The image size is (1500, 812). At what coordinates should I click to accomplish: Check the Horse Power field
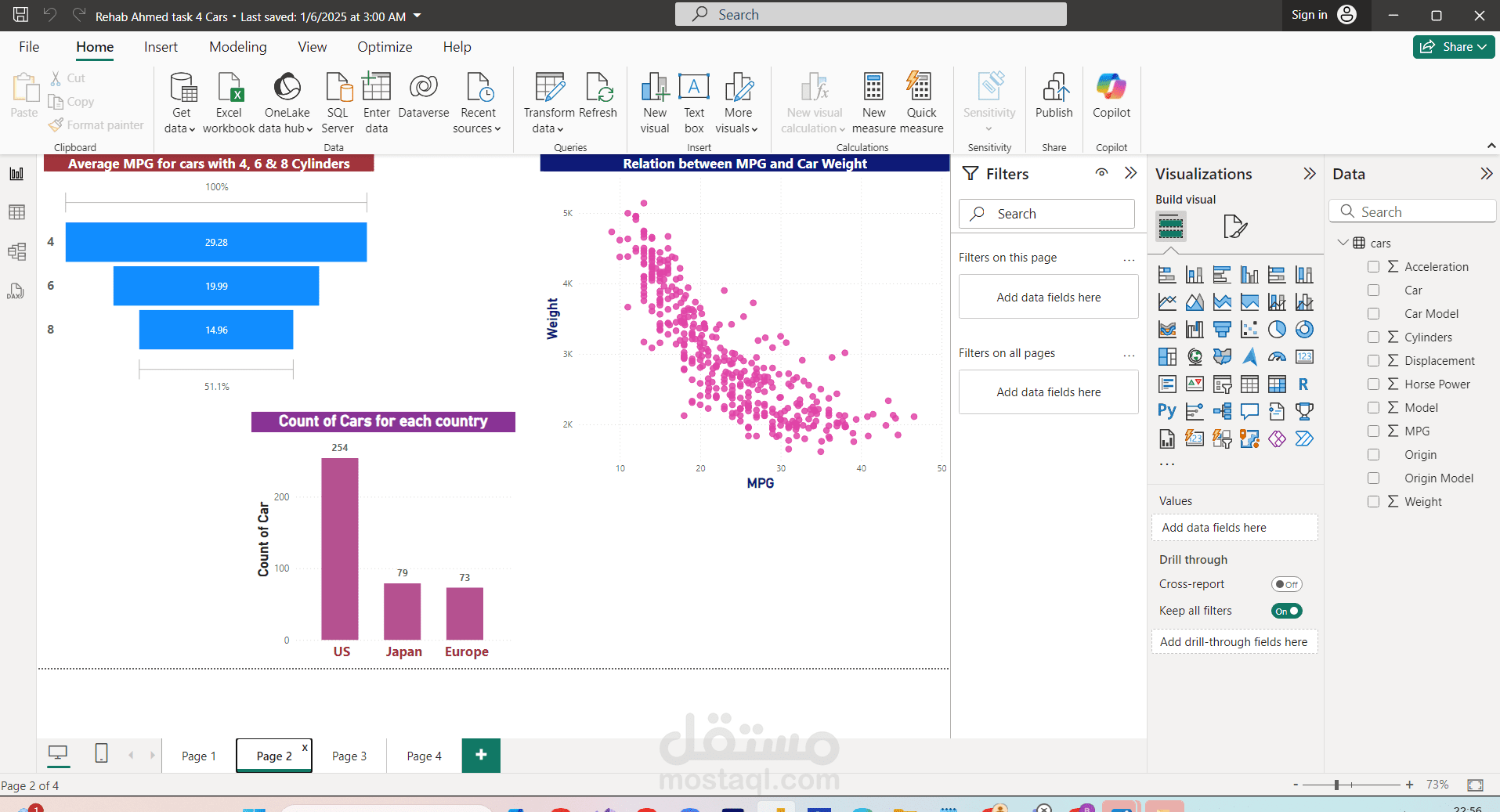pos(1373,384)
